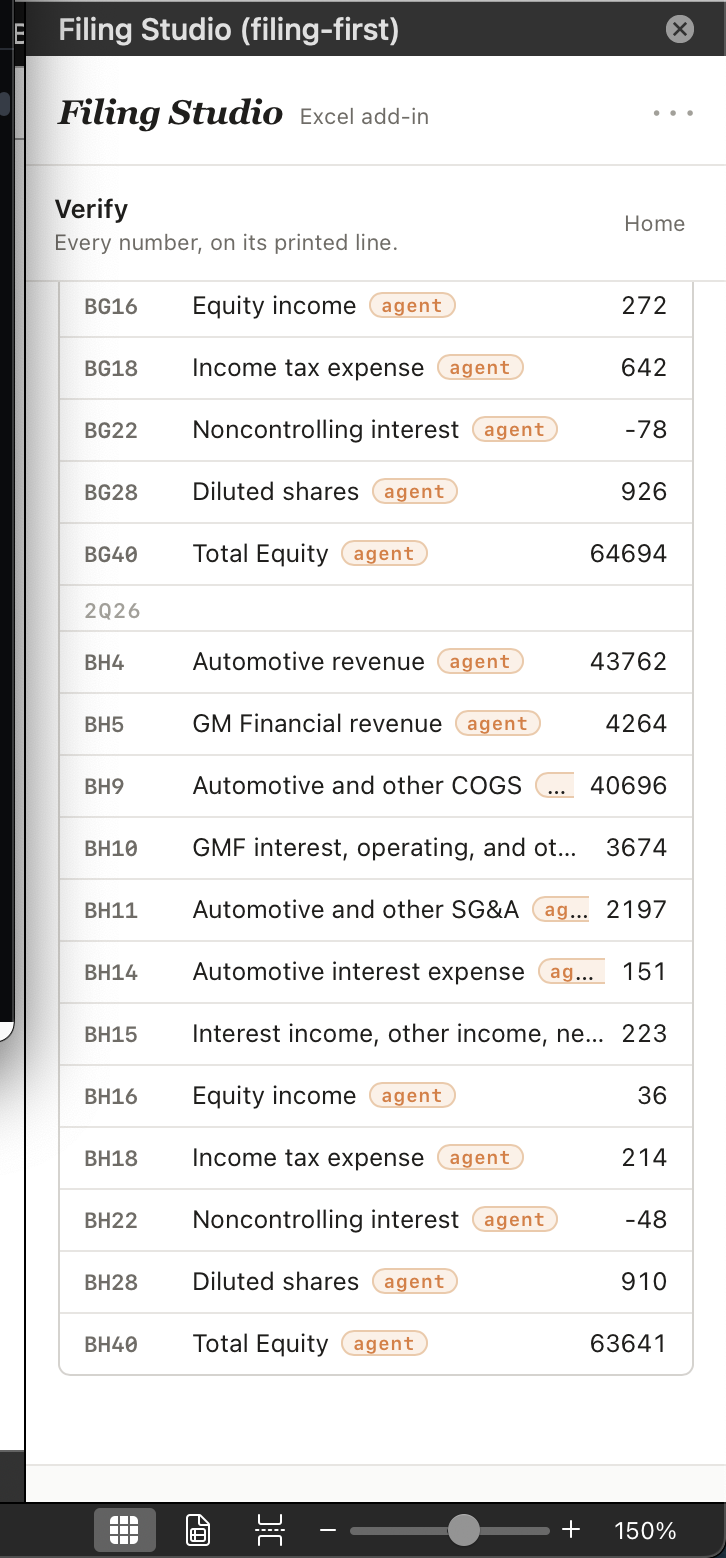Close the Filing Studio task pane
Screen dimensions: 726x1558
click(x=680, y=29)
